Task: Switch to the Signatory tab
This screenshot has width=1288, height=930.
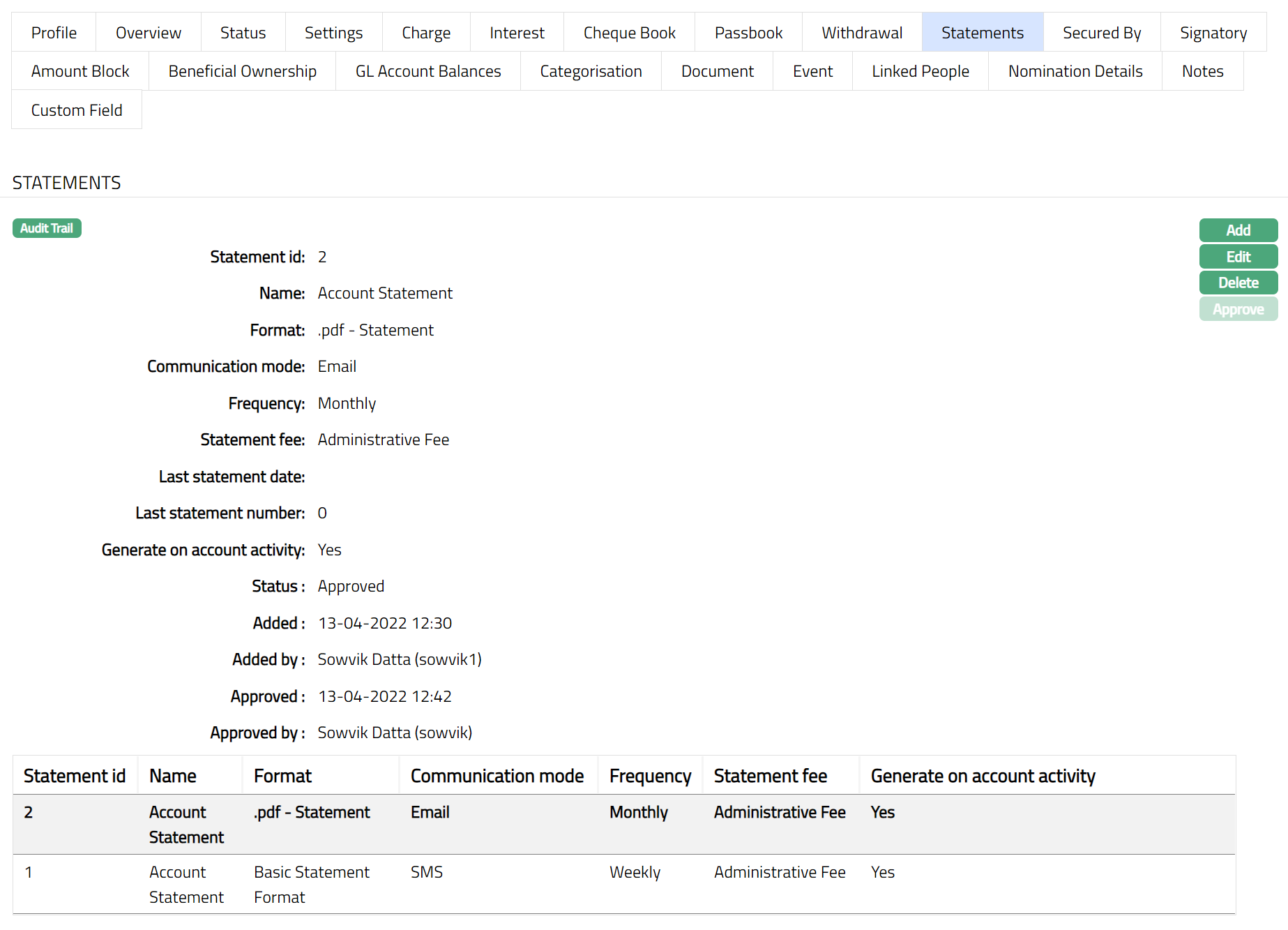Action: point(1213,33)
